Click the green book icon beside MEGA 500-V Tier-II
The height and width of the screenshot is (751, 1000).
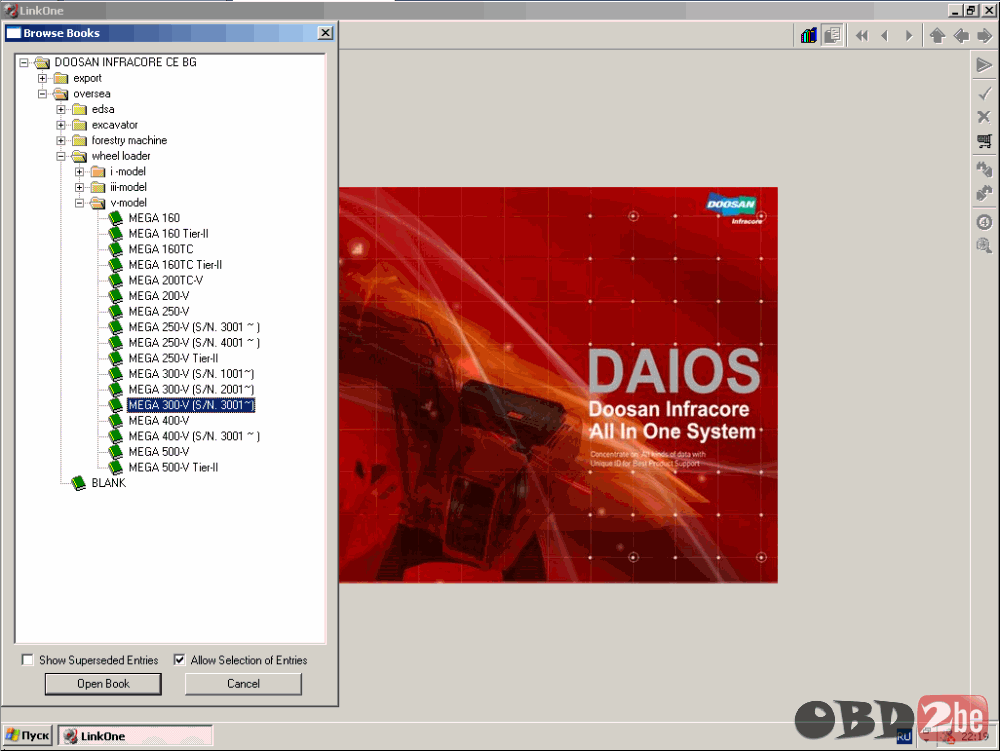click(x=115, y=467)
